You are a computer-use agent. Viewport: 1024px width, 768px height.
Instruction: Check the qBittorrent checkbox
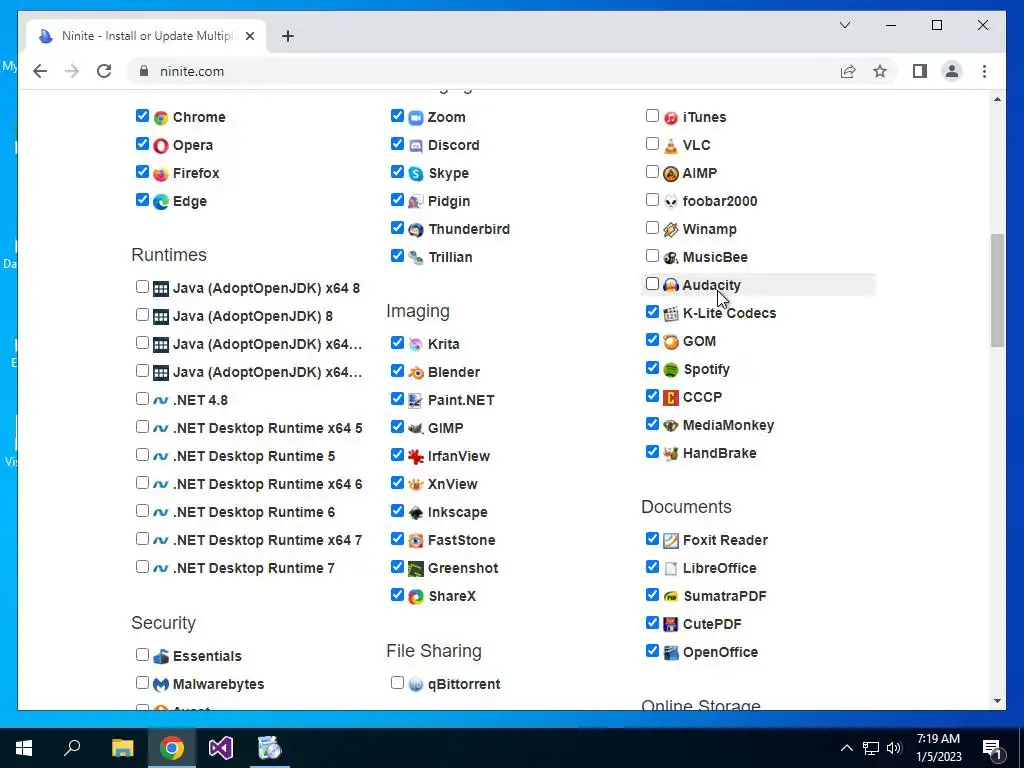coord(397,683)
